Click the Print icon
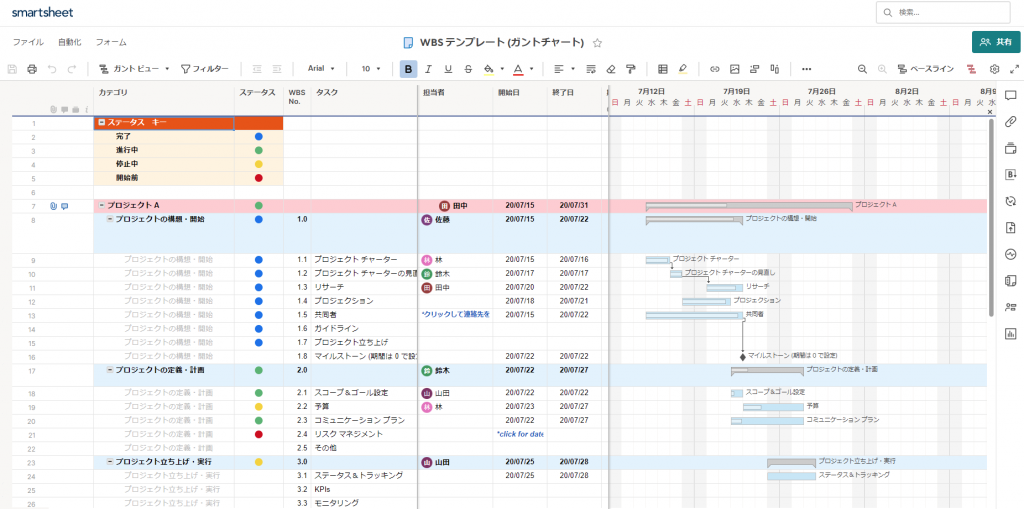The height and width of the screenshot is (509, 1024). [32, 69]
